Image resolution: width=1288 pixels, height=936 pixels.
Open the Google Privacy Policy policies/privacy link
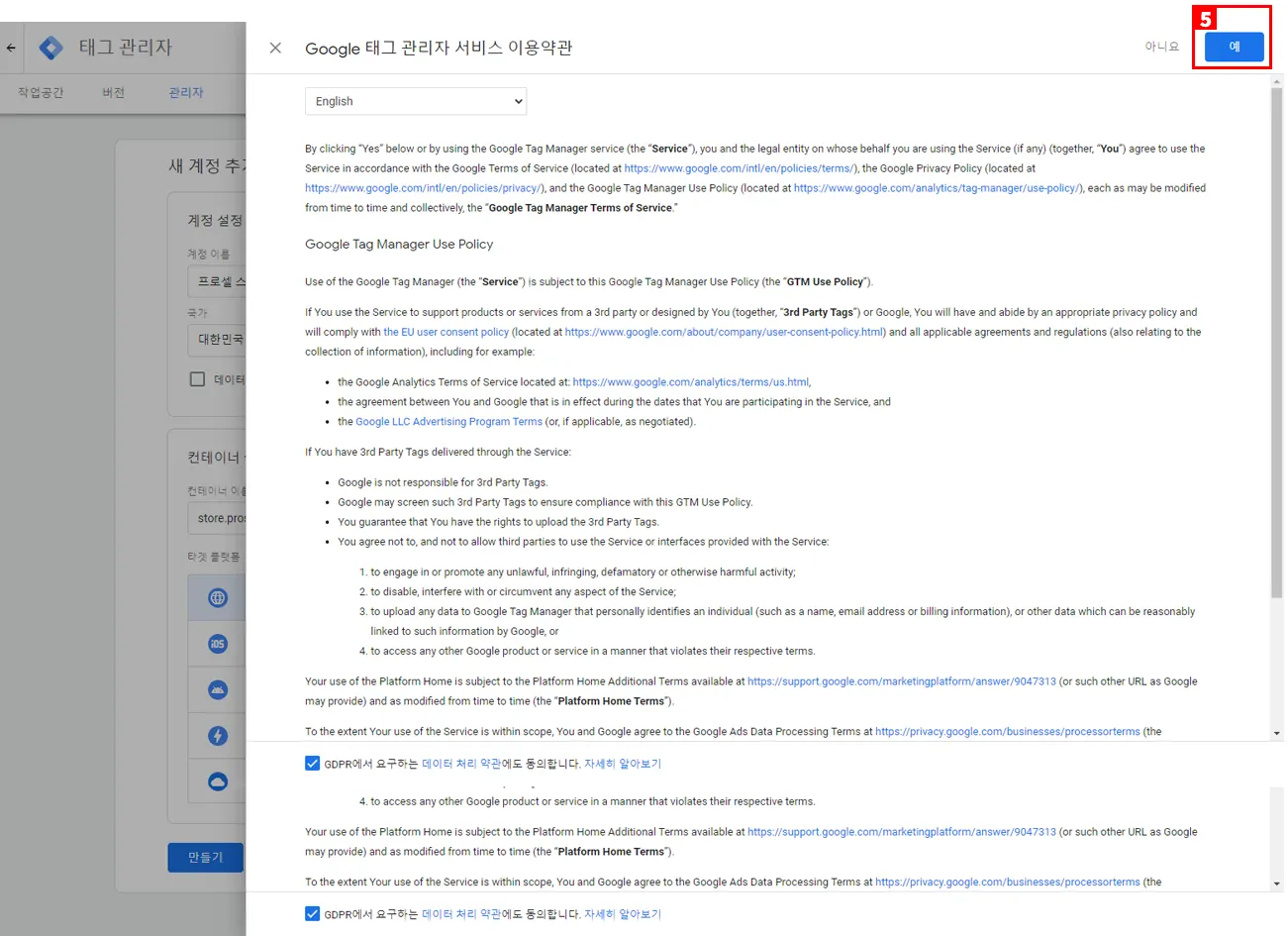[x=423, y=188]
